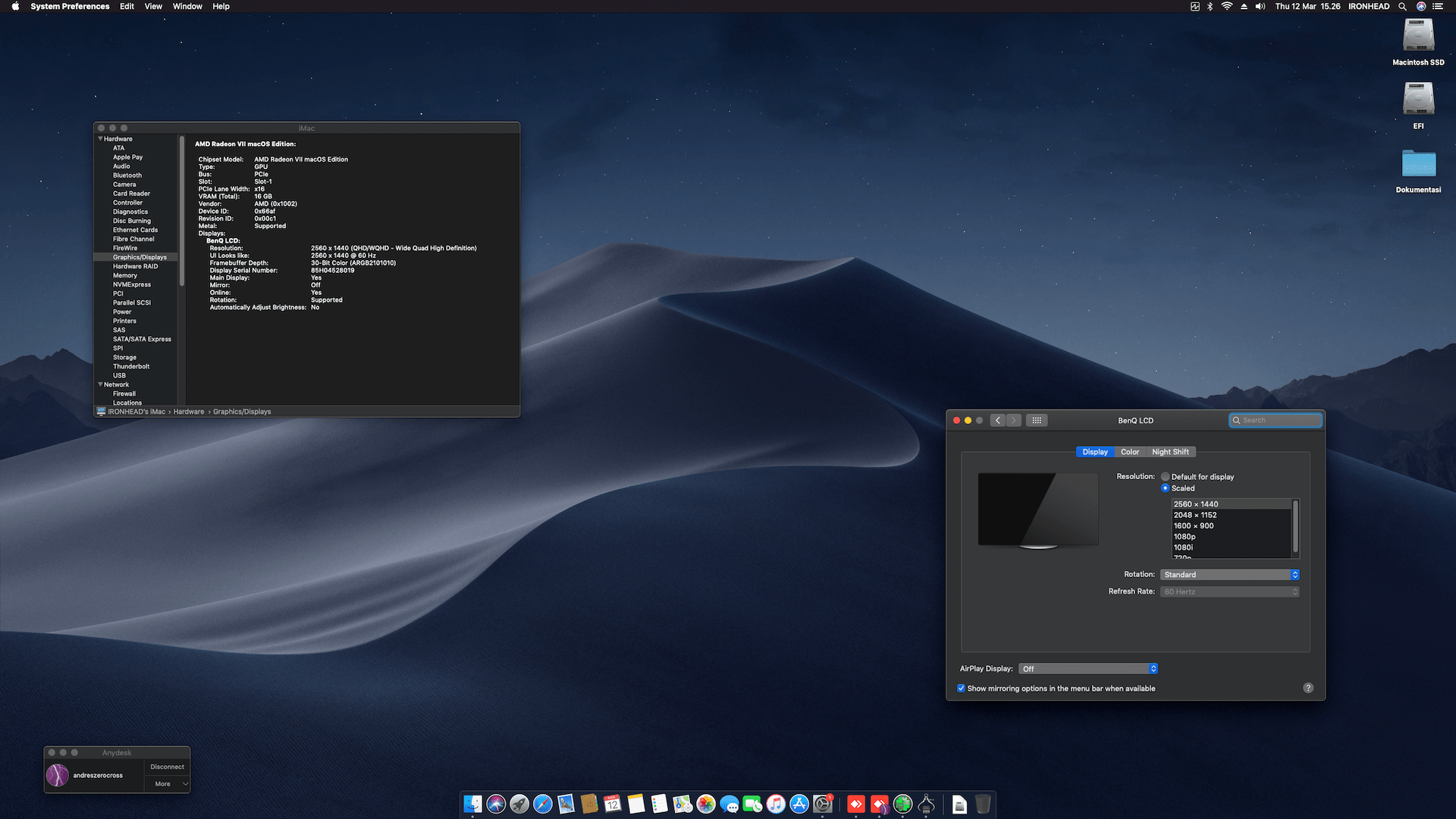Choose 1080p scaled resolution
This screenshot has height=819, width=1456.
[1232, 537]
